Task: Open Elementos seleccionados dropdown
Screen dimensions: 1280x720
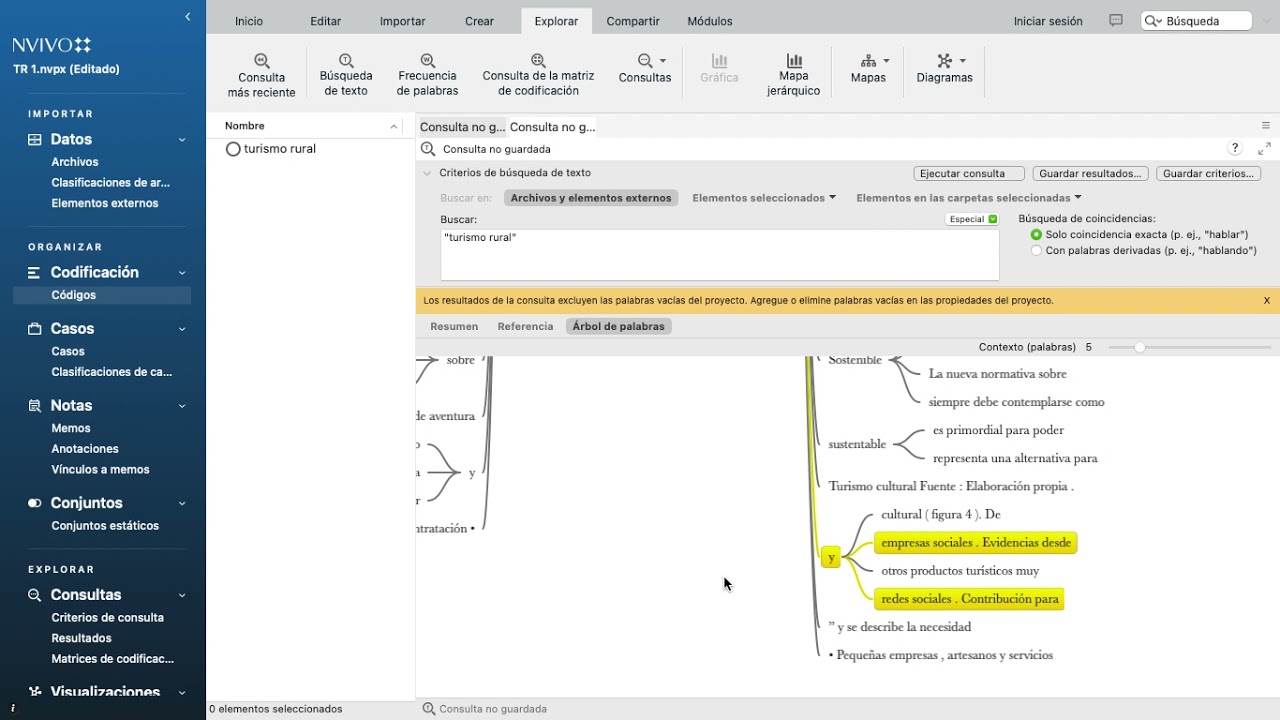Action: [764, 198]
